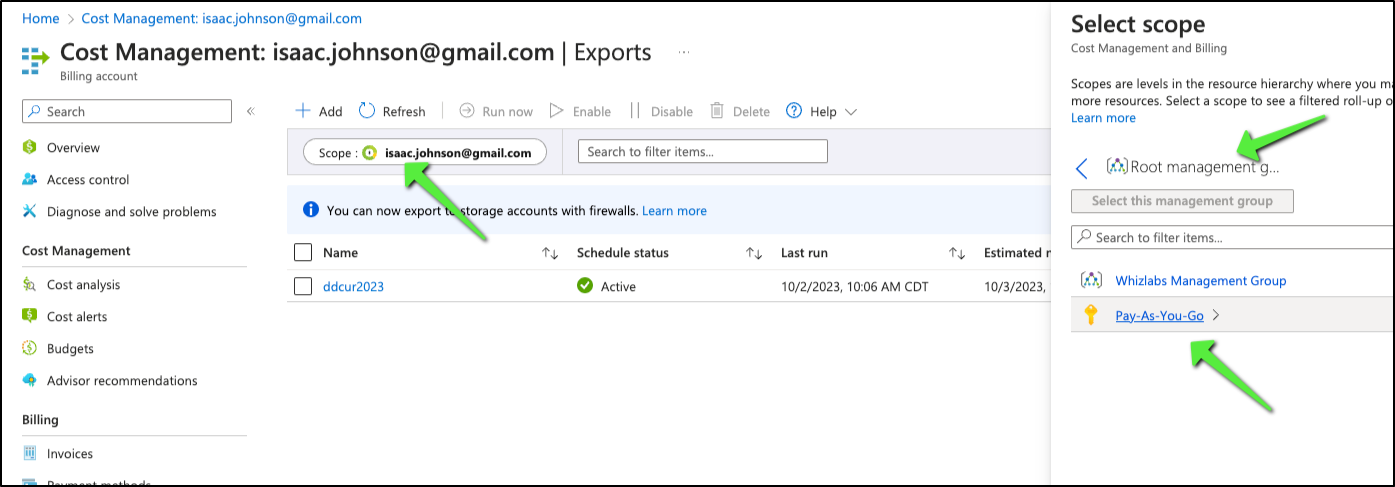The width and height of the screenshot is (1395, 487).
Task: Open Invoices under Billing
Action: click(x=70, y=454)
